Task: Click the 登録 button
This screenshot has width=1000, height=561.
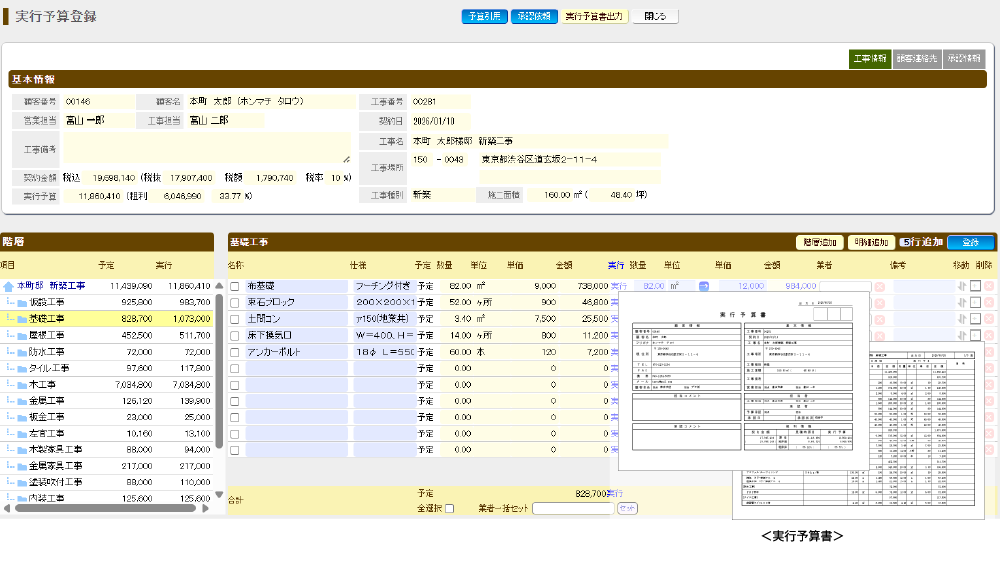Action: [x=971, y=242]
